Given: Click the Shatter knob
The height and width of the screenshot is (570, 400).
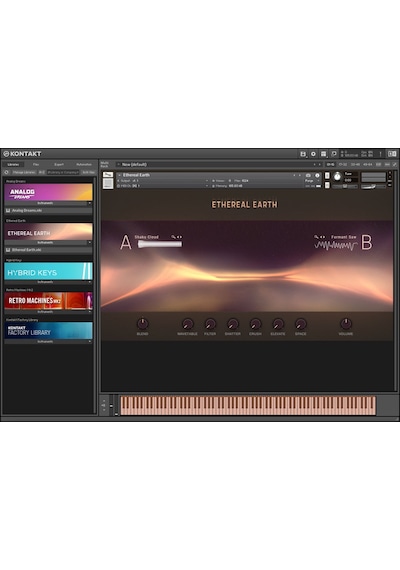Looking at the screenshot, I should (x=233, y=323).
